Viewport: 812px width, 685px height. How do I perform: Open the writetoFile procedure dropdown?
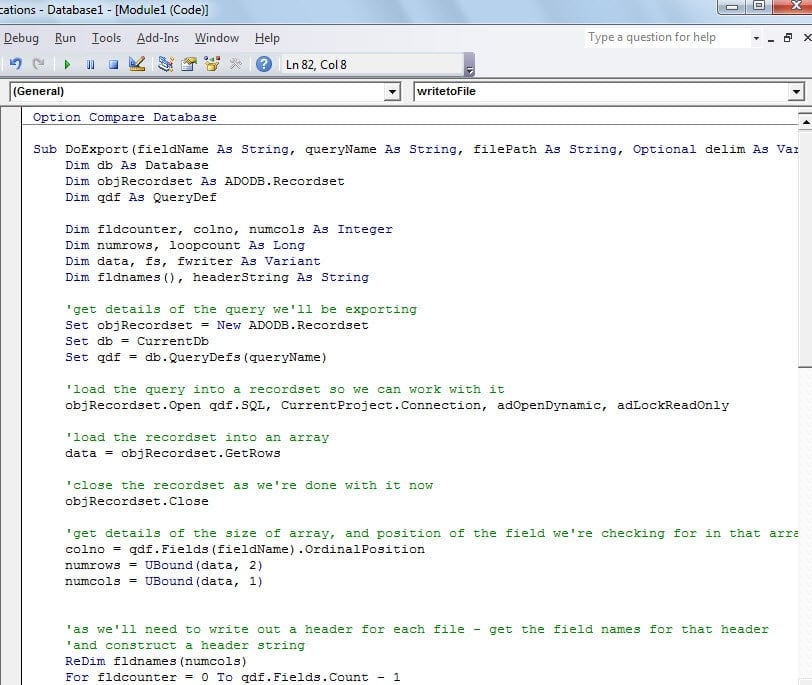coord(795,91)
